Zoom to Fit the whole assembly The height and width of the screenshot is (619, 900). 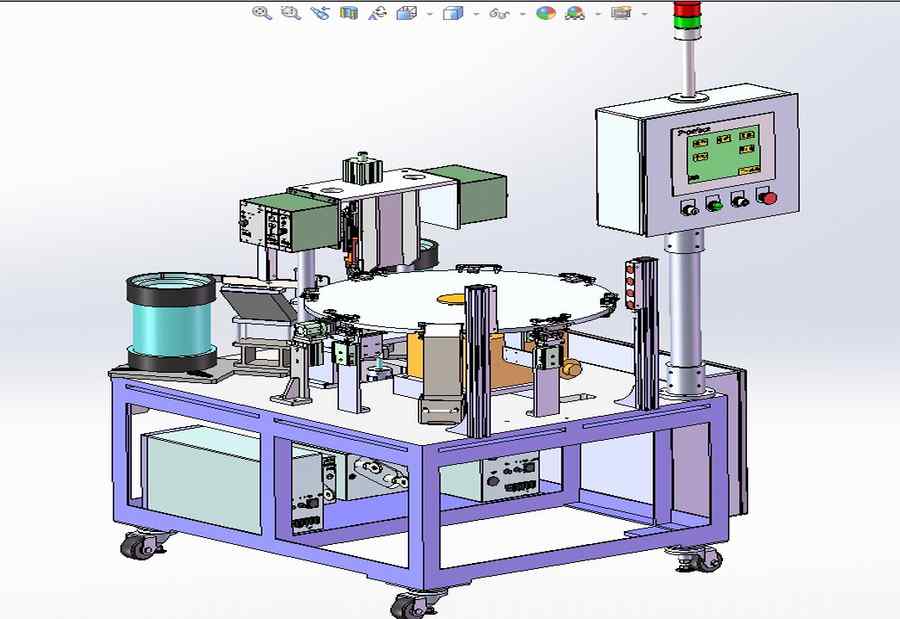point(262,13)
